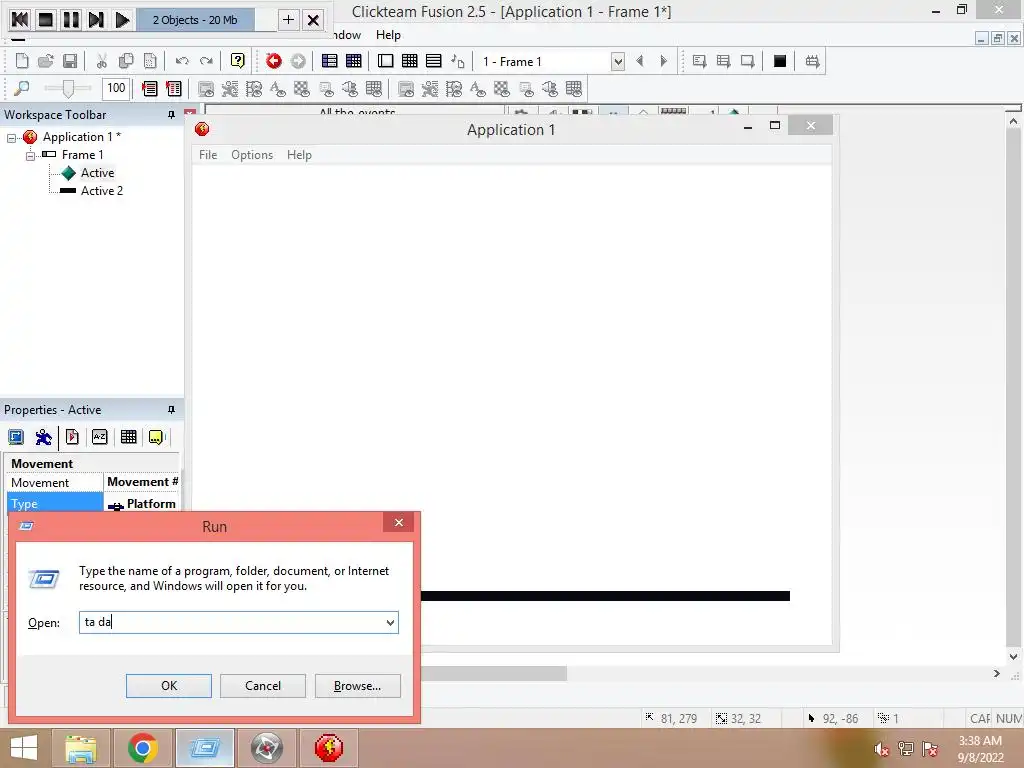Click OK in the Run dialog

pos(168,686)
